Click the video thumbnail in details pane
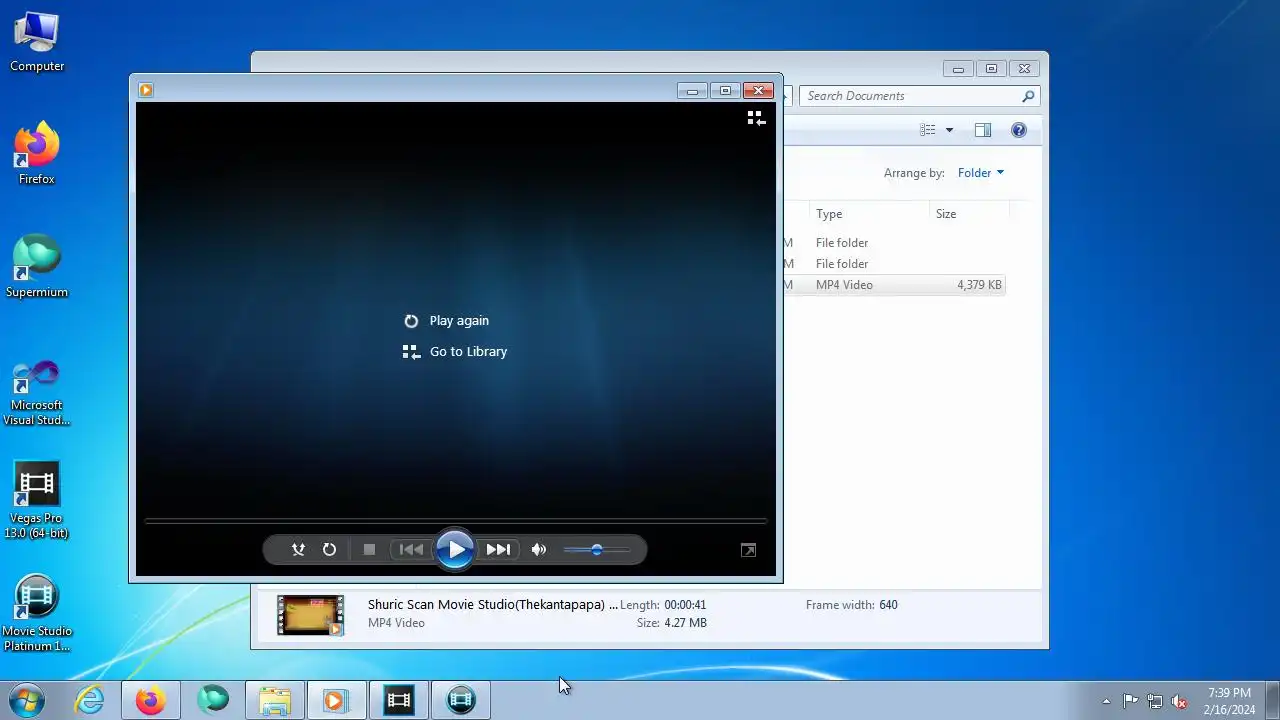The height and width of the screenshot is (720, 1280). tap(310, 615)
